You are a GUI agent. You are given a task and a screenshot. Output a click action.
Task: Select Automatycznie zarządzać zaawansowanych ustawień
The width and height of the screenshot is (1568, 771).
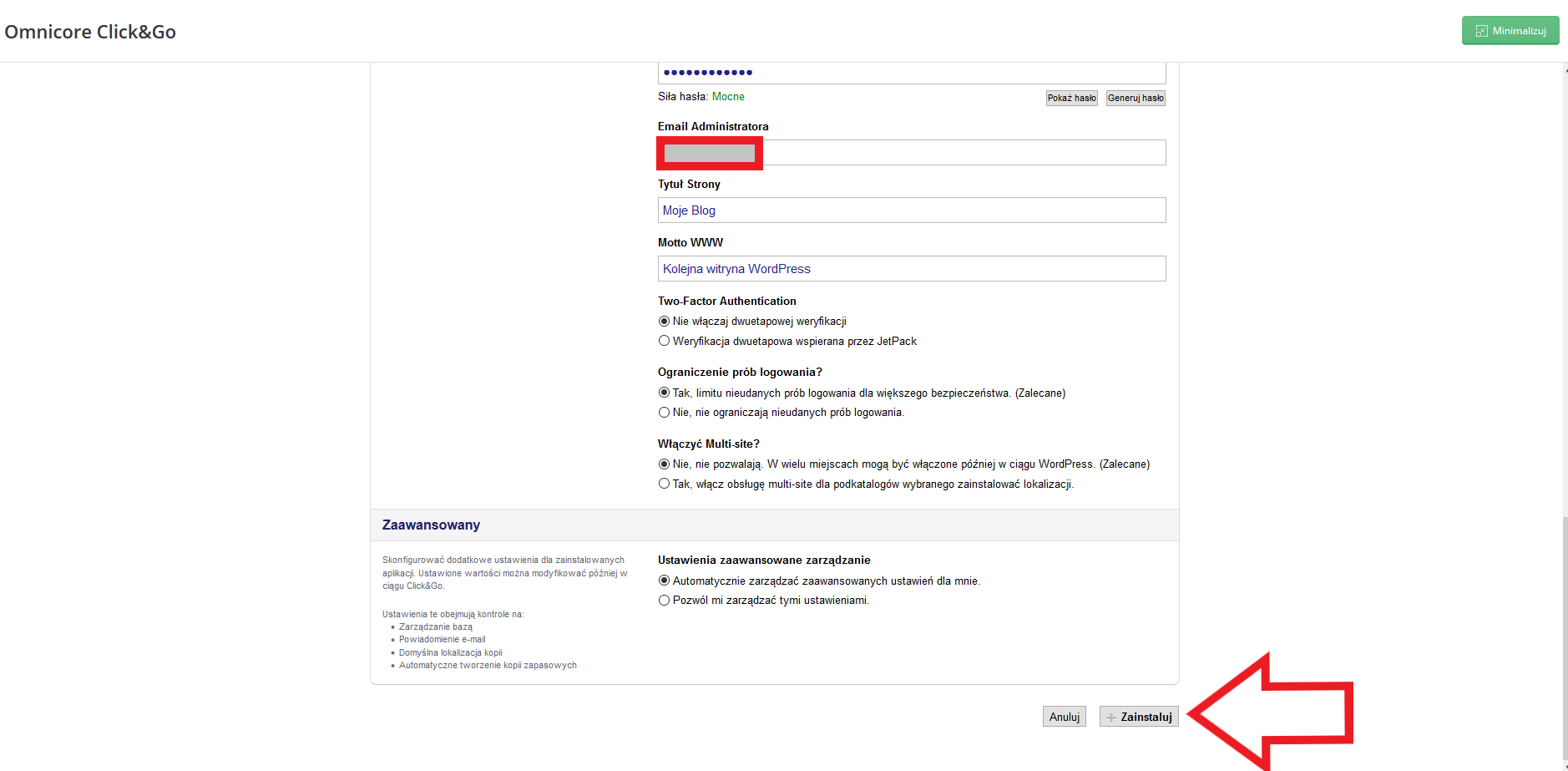[x=665, y=581]
